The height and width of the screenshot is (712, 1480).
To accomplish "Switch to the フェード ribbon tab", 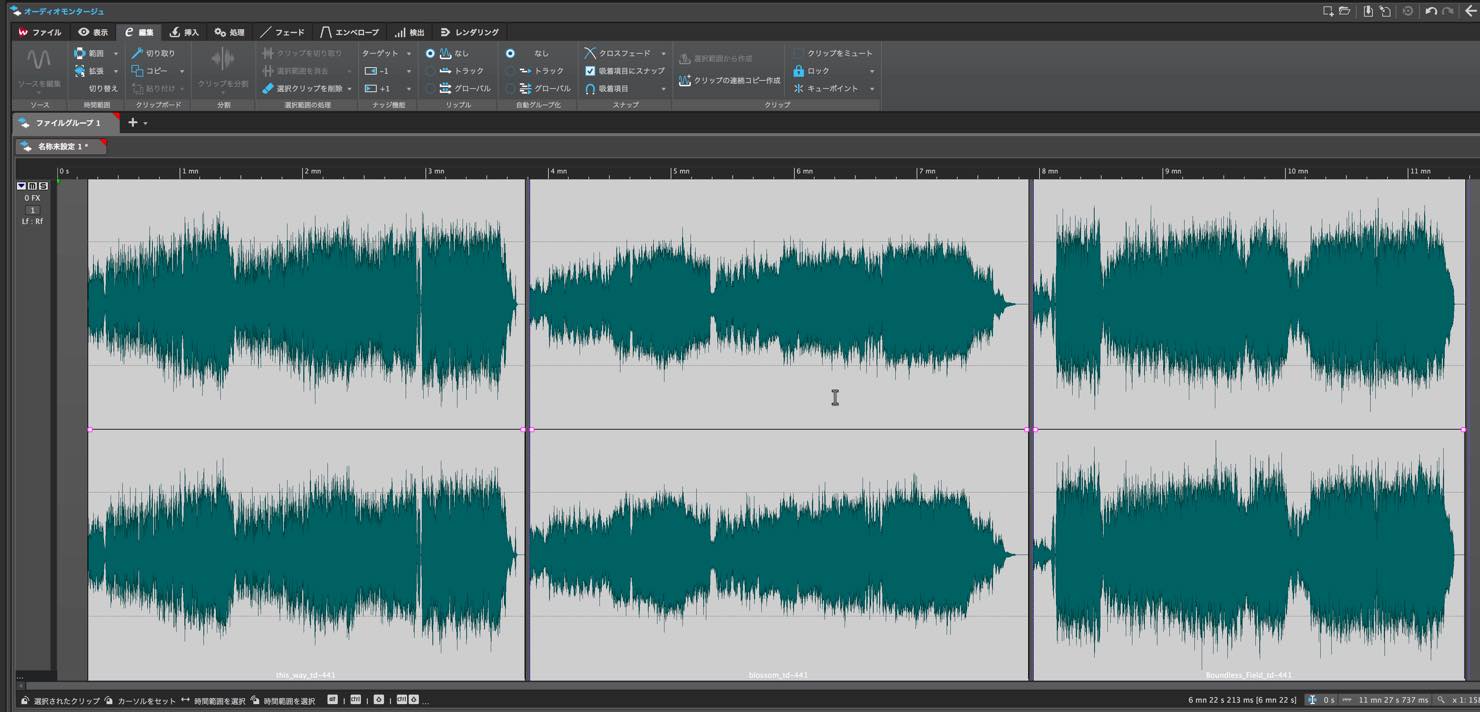I will click(282, 32).
